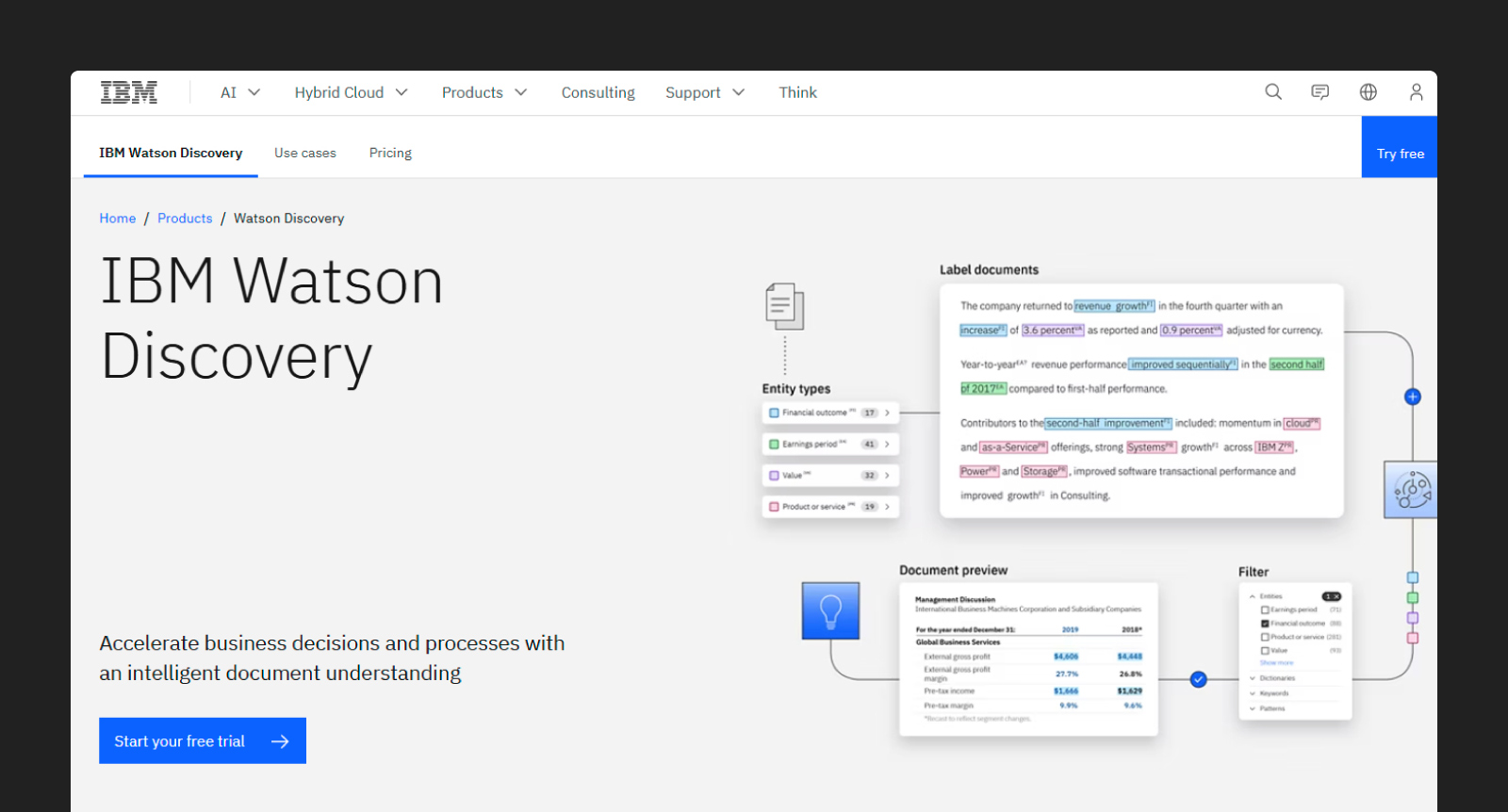Click Watson Discovery breadcrumb text
The height and width of the screenshot is (812, 1508).
pyautogui.click(x=288, y=219)
